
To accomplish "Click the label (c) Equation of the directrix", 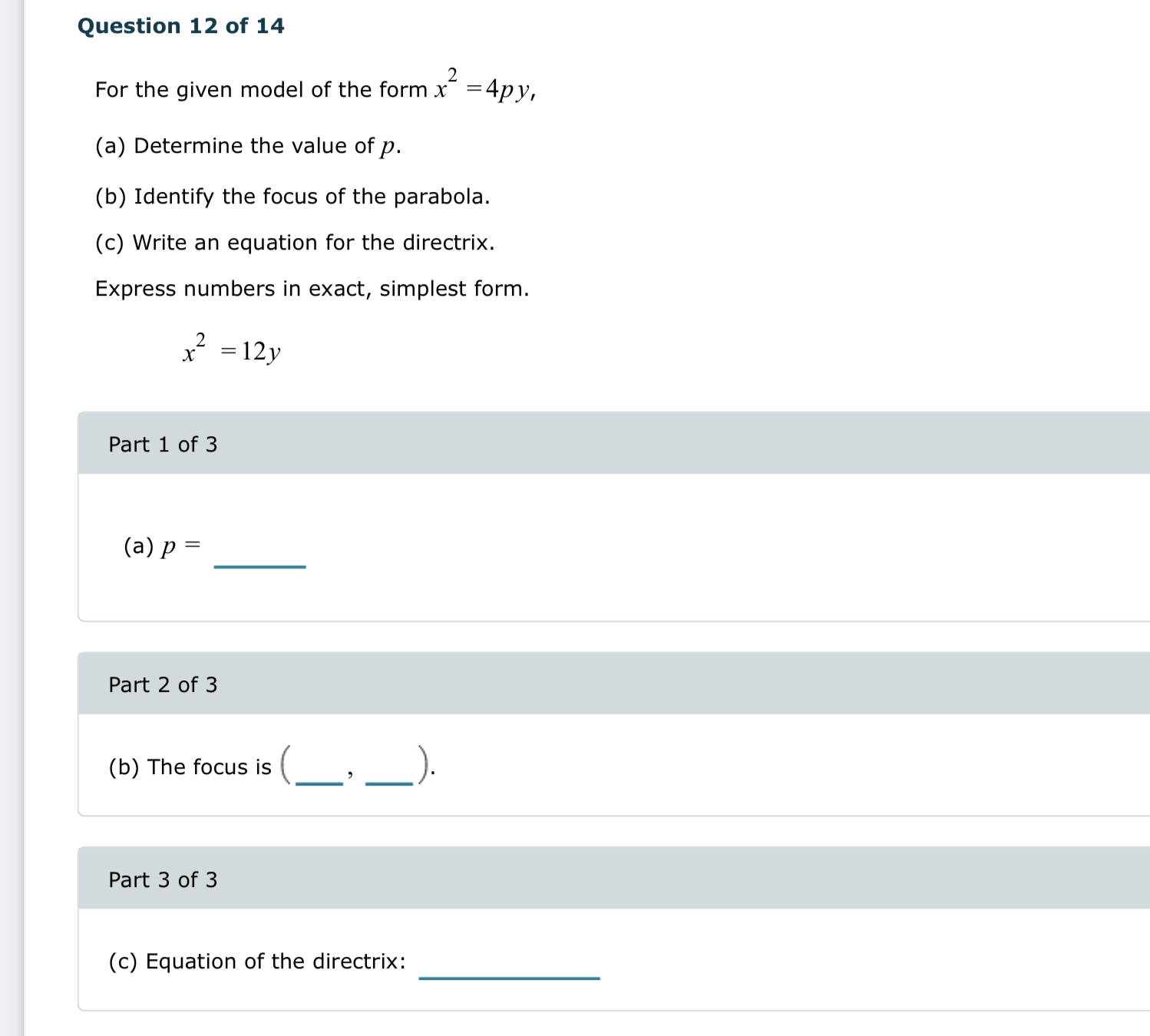I will [x=256, y=961].
